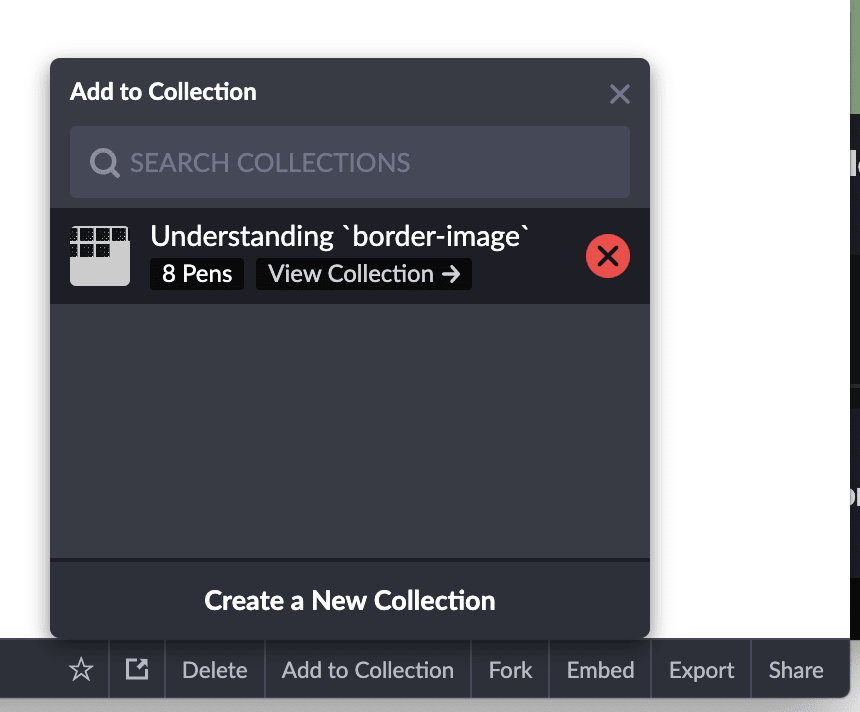Click Add to Collection in footer bar
Image resolution: width=860 pixels, height=712 pixels.
(367, 670)
